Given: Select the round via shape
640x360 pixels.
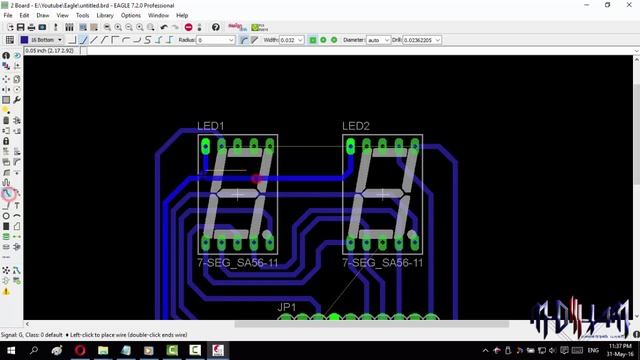Looking at the screenshot, I should click(323, 40).
